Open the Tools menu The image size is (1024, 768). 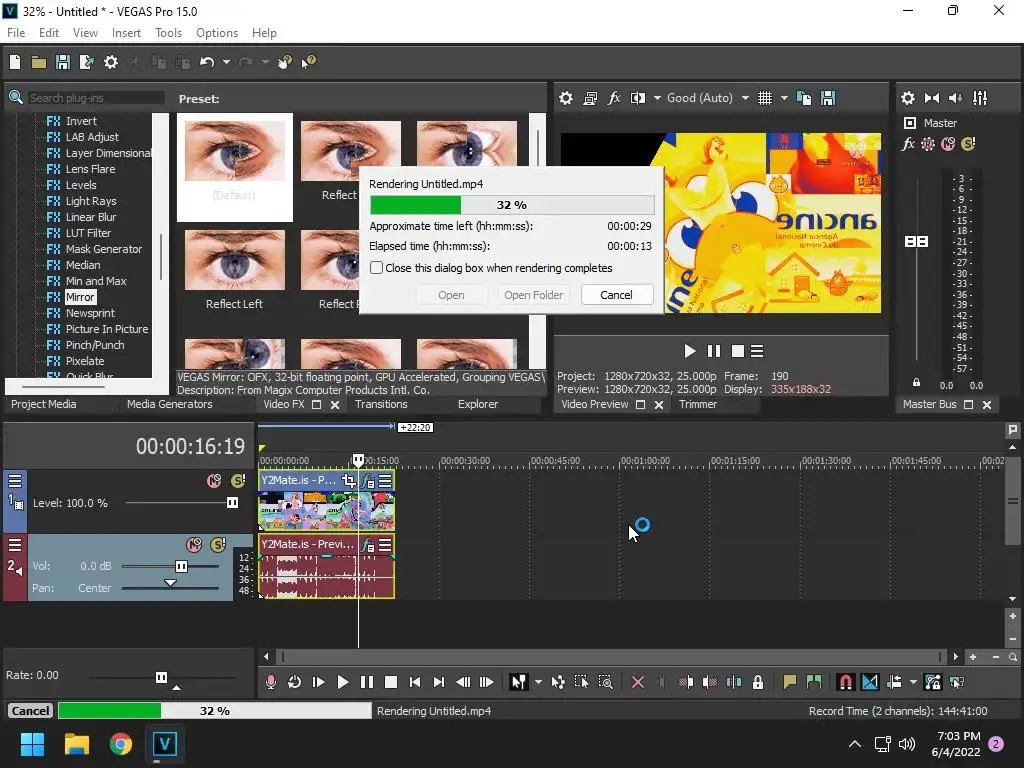pos(168,33)
